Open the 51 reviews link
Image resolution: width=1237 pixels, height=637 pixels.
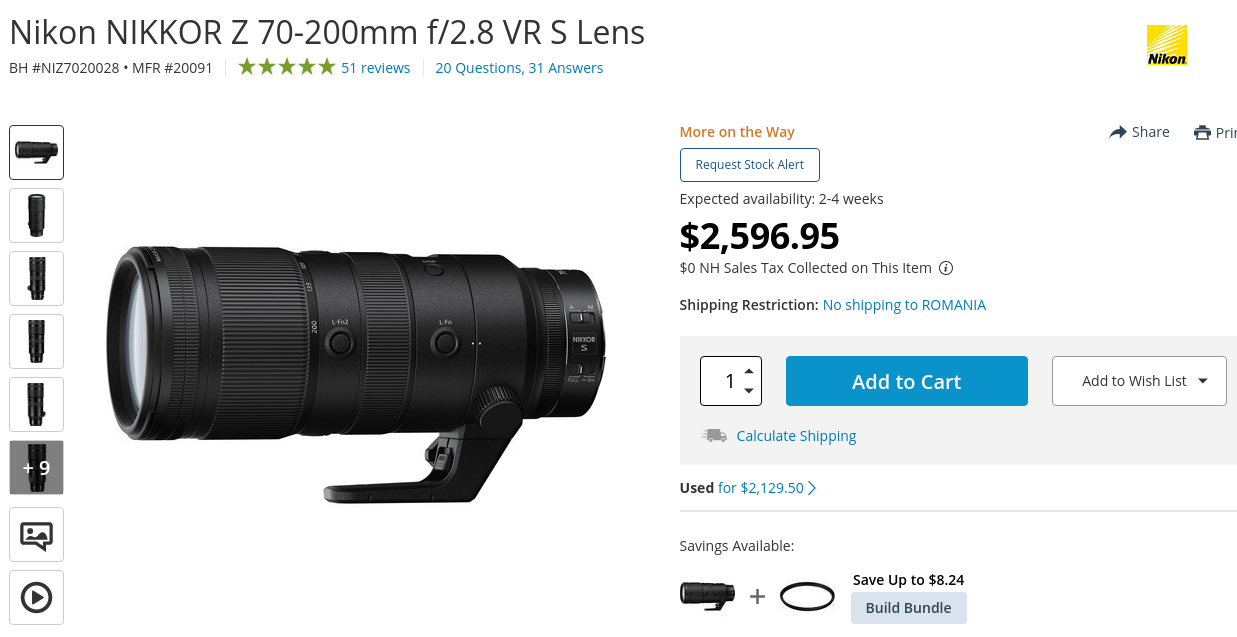(x=375, y=68)
